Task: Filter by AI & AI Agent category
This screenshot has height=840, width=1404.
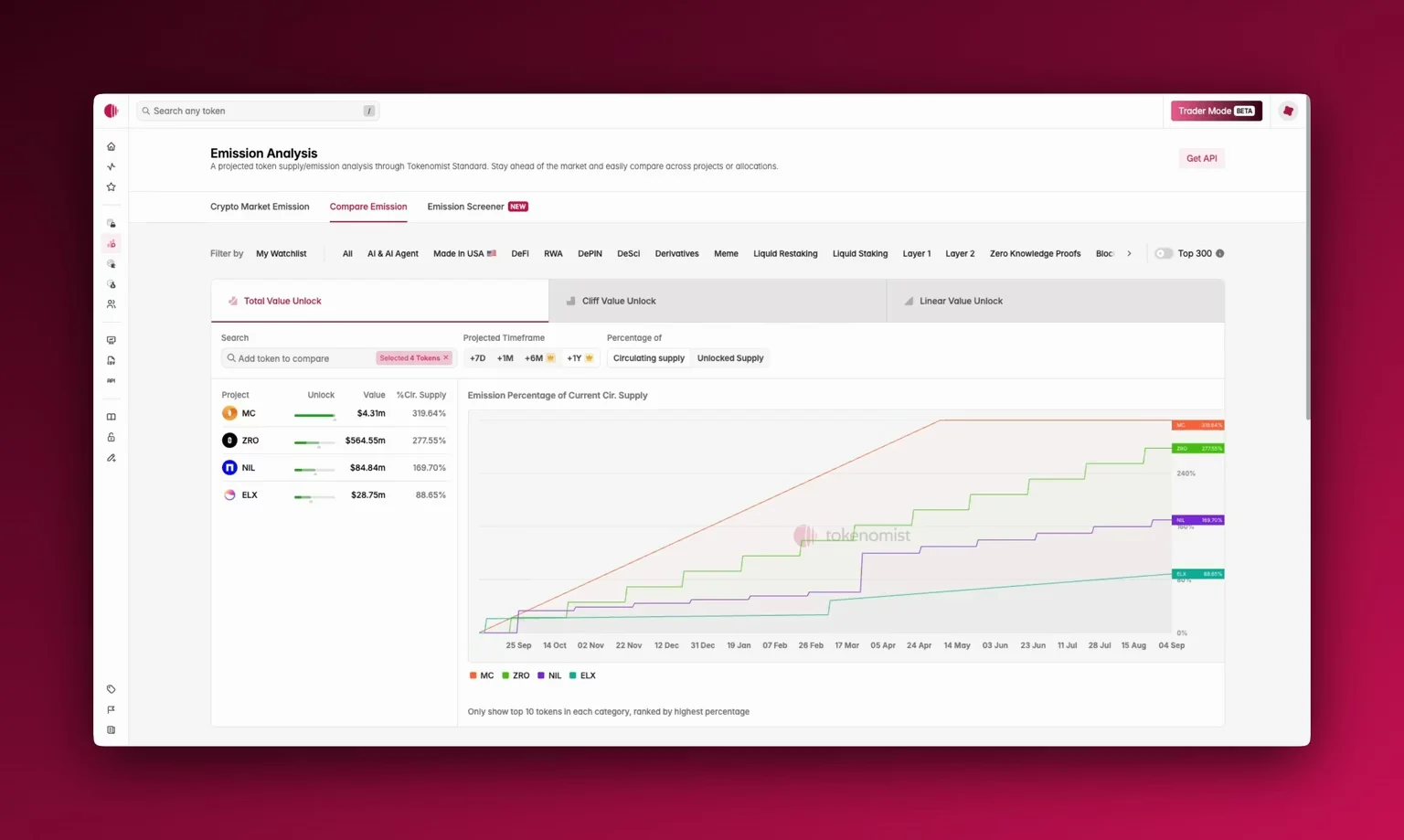Action: click(393, 253)
